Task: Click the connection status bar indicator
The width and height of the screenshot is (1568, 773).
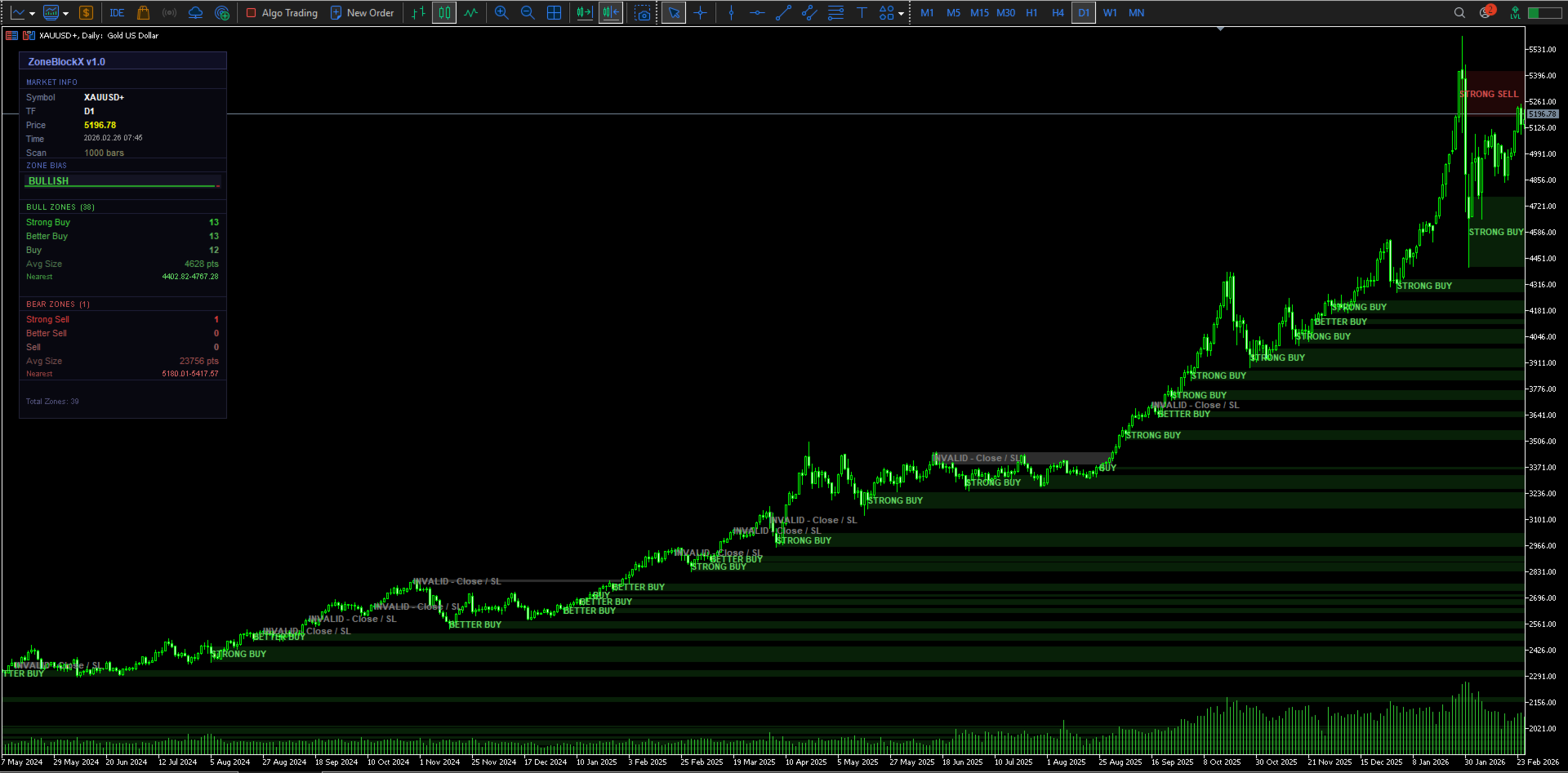Action: (x=1544, y=13)
